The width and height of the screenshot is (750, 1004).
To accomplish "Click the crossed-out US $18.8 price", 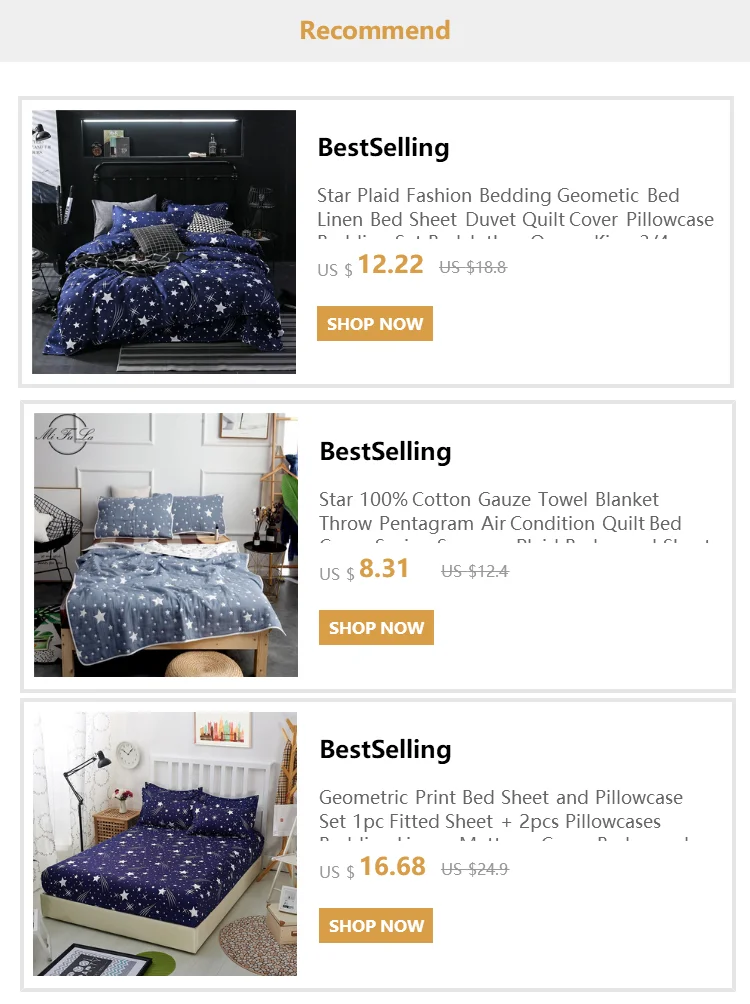I will pyautogui.click(x=473, y=267).
